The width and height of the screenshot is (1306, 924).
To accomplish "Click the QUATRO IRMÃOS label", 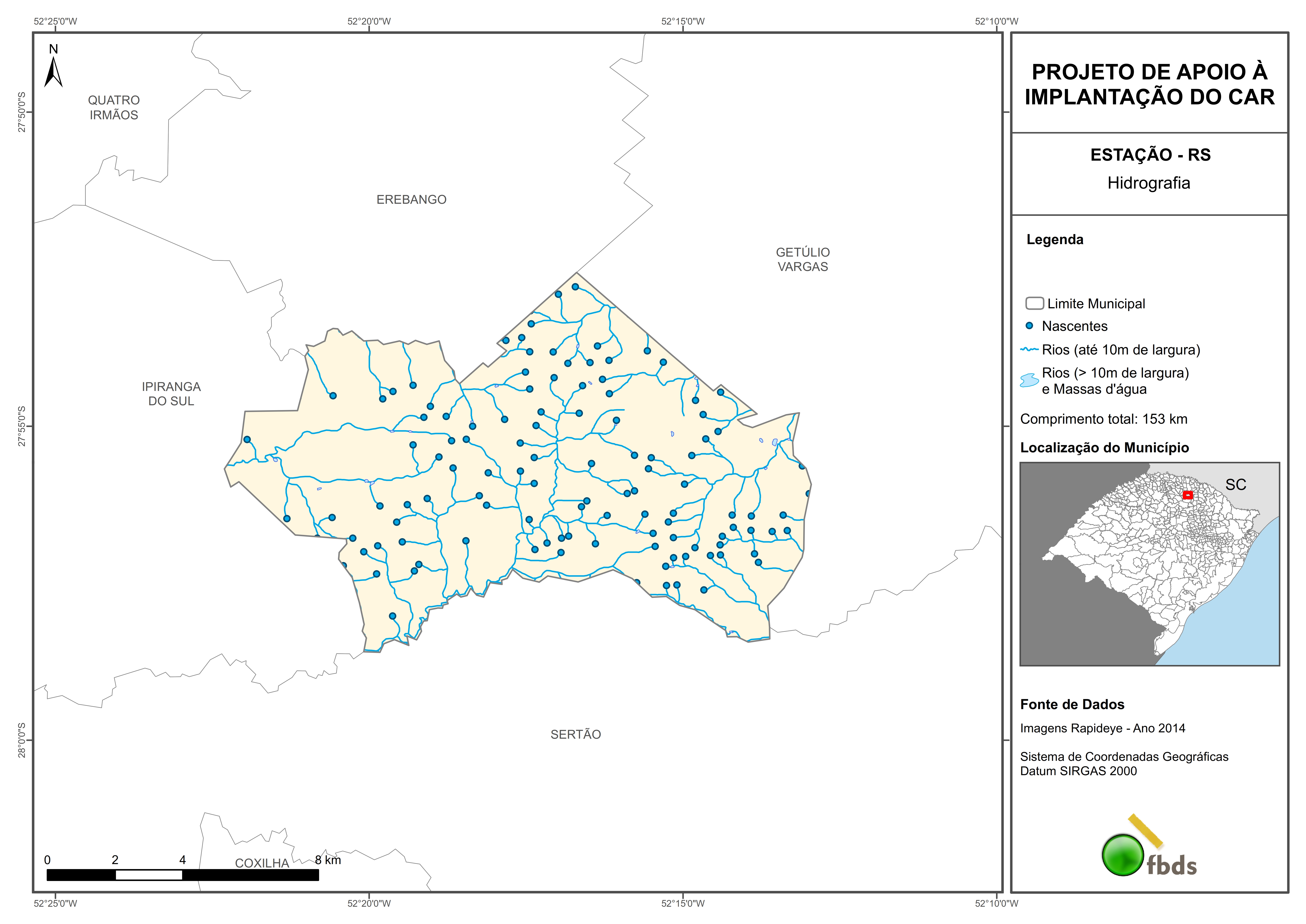I will (114, 108).
